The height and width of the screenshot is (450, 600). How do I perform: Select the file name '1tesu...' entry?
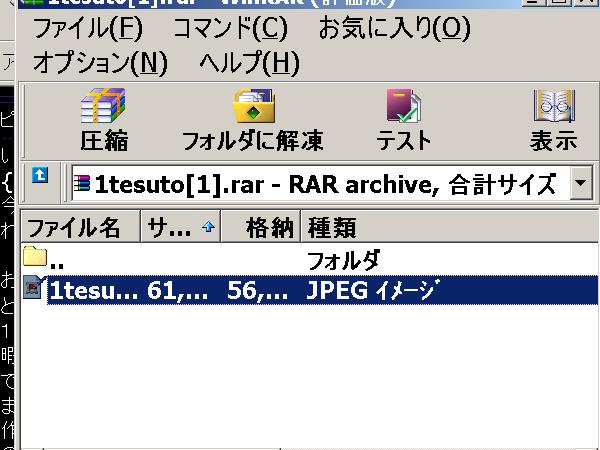pos(94,290)
